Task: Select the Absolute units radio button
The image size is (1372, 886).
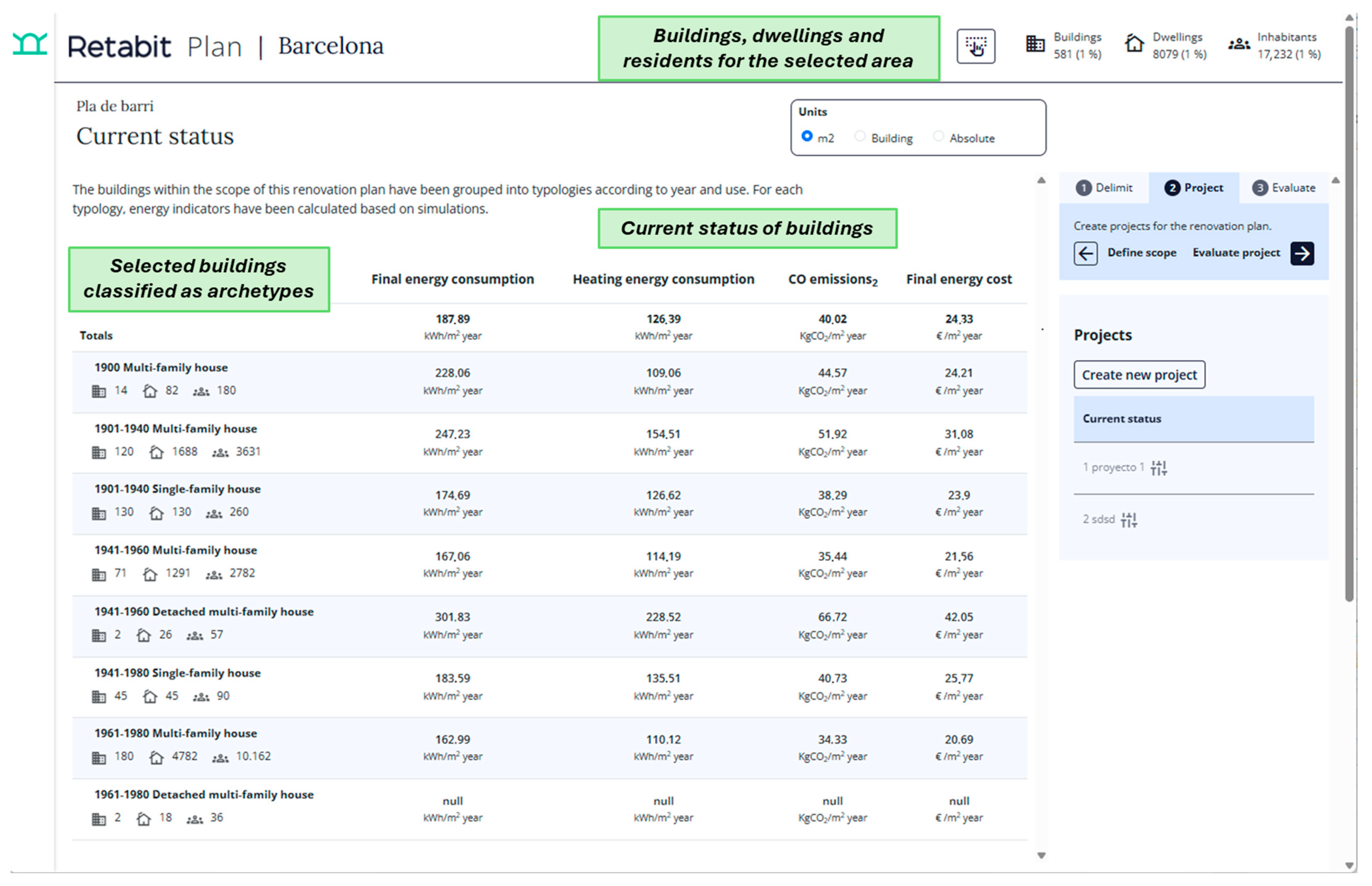Action: click(x=938, y=136)
